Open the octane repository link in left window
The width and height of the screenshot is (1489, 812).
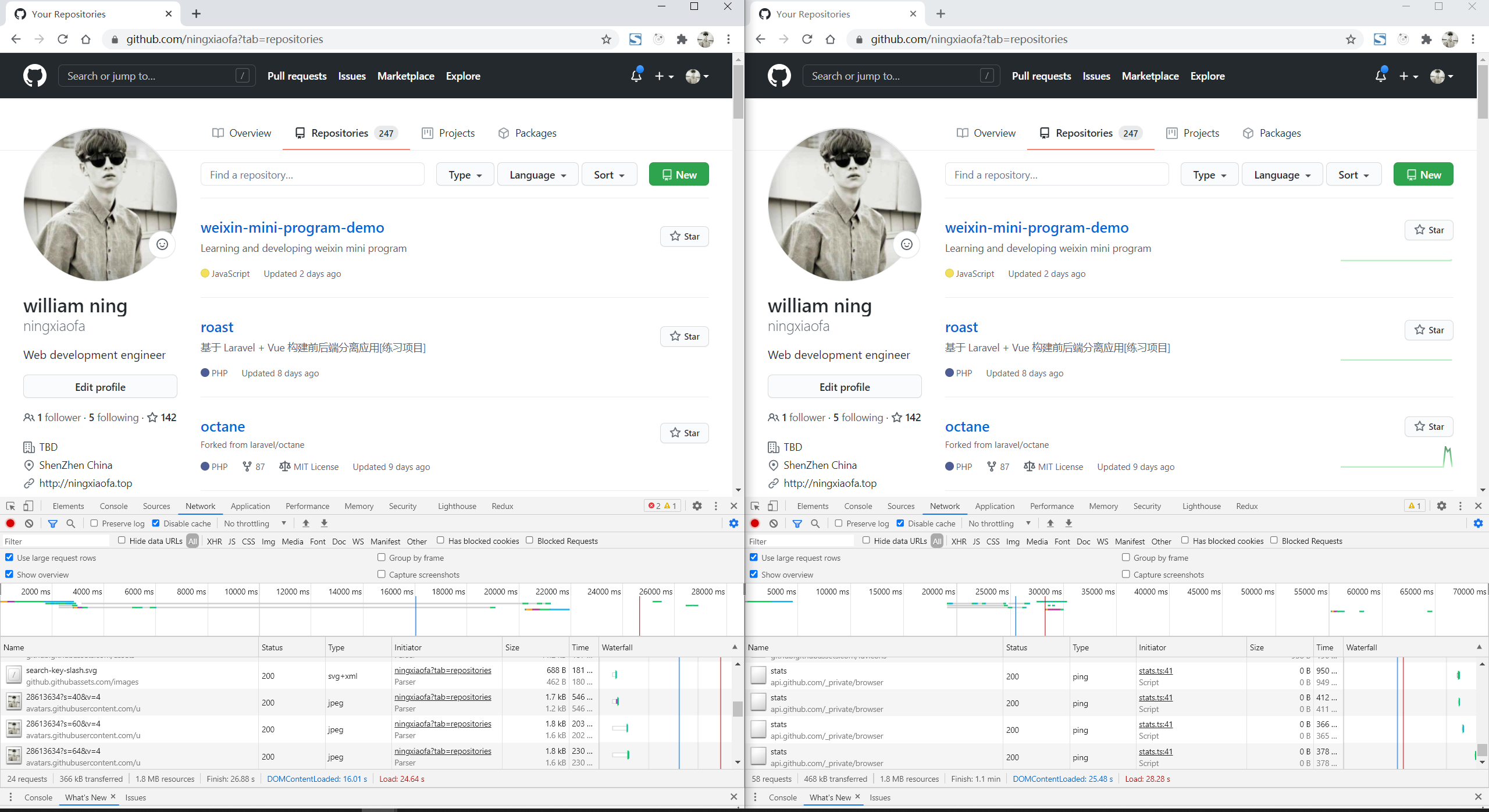coord(223,426)
